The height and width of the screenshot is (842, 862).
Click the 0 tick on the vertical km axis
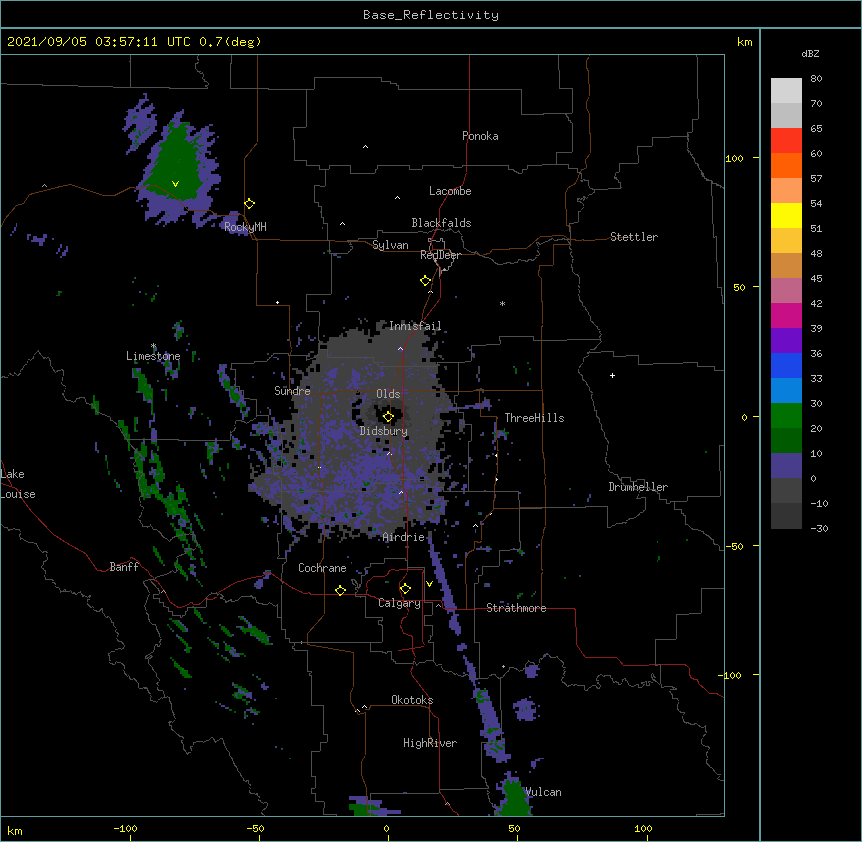coord(744,417)
